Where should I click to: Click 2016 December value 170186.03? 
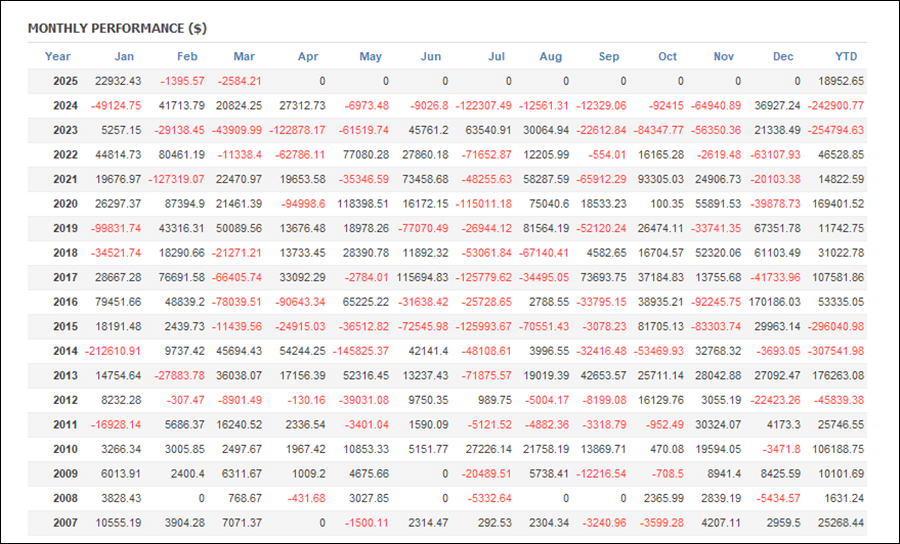click(x=774, y=302)
